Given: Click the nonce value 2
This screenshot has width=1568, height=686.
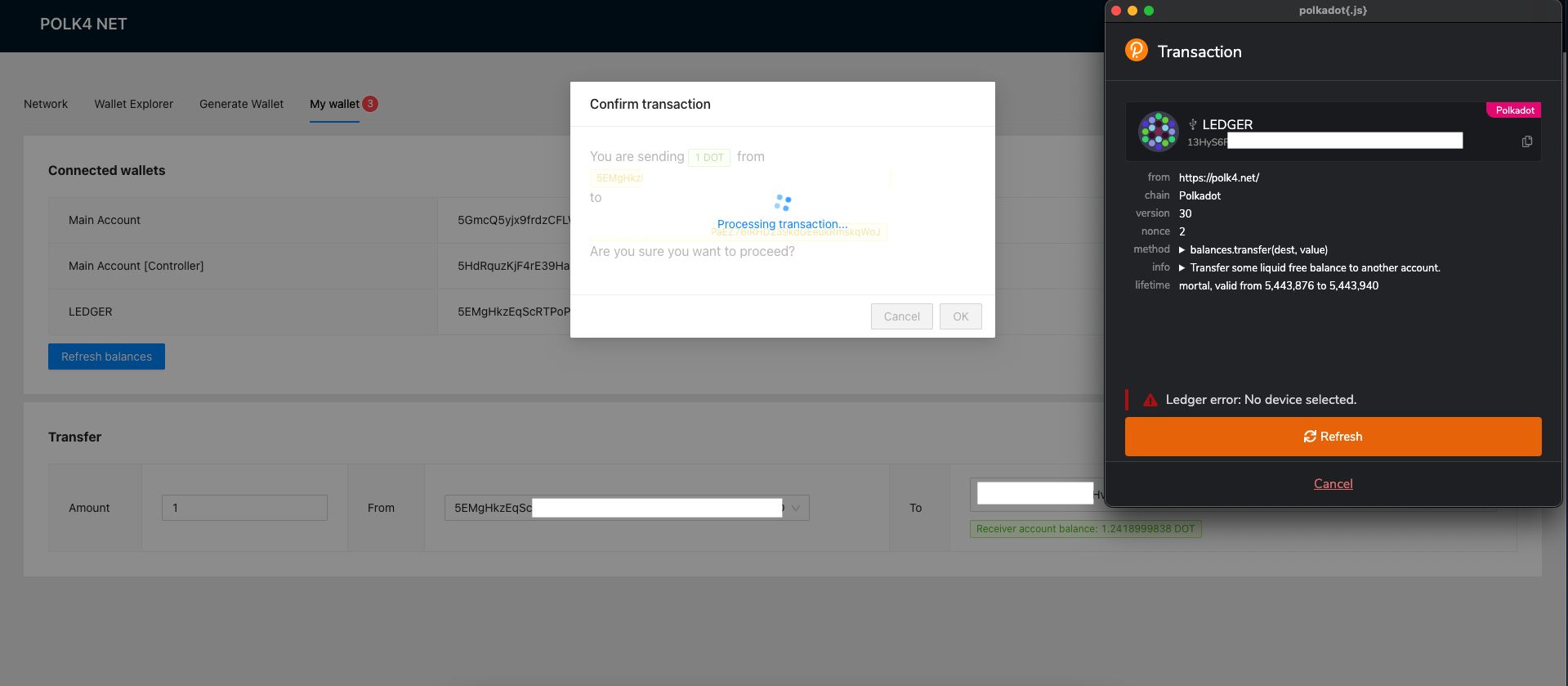Looking at the screenshot, I should pyautogui.click(x=1182, y=231).
